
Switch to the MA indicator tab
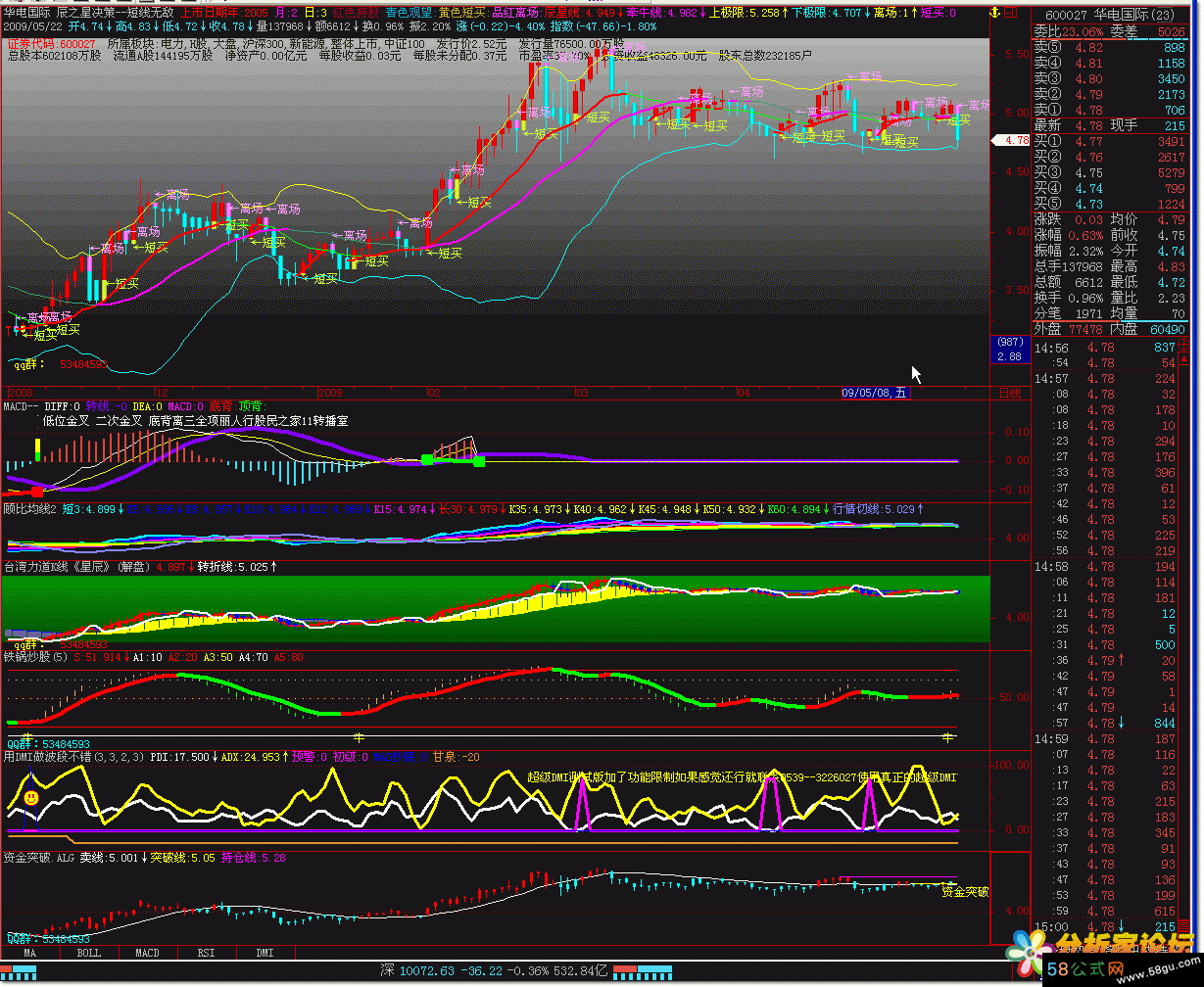[29, 952]
